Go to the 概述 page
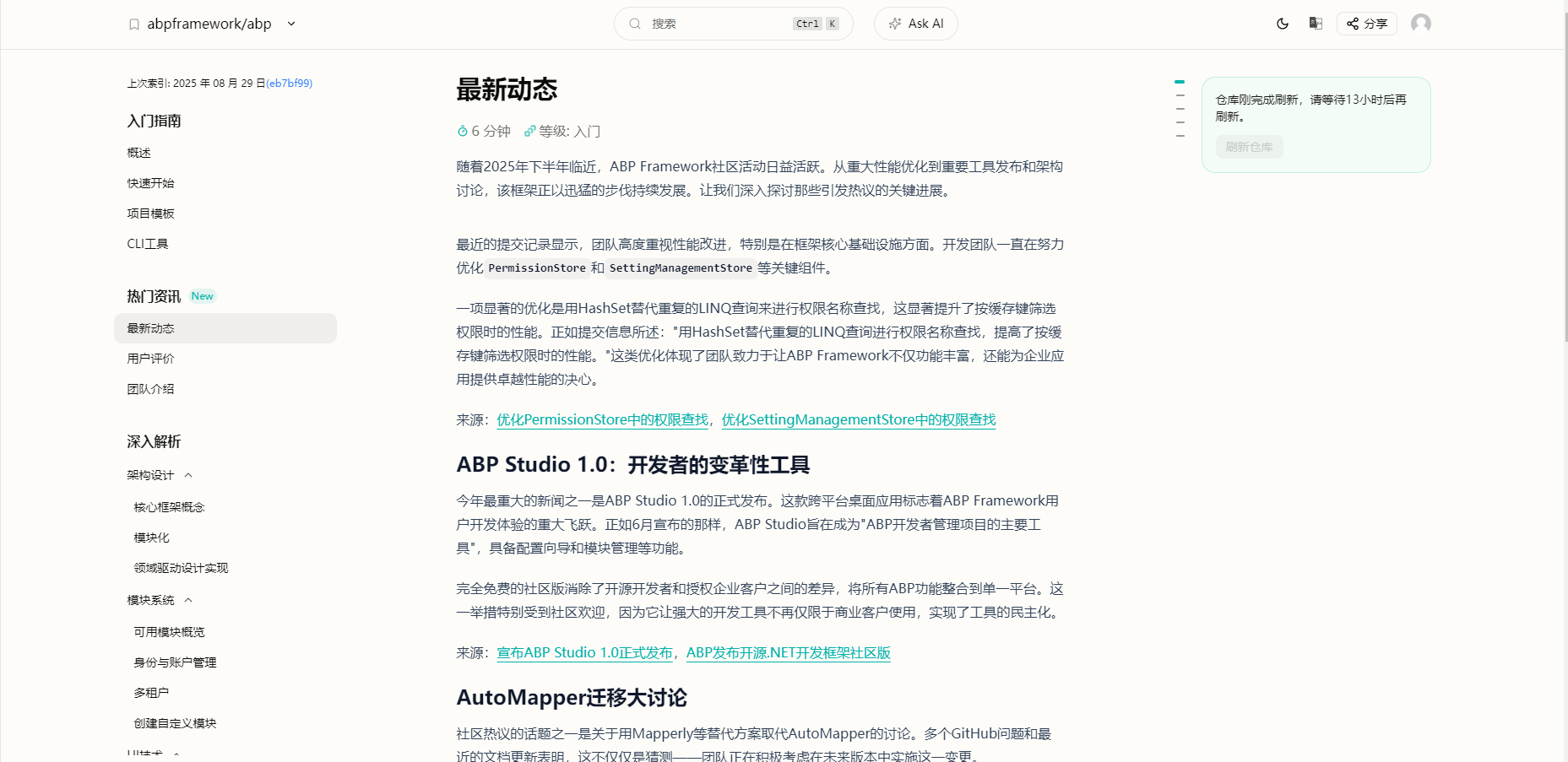This screenshot has height=762, width=1568. (x=139, y=153)
